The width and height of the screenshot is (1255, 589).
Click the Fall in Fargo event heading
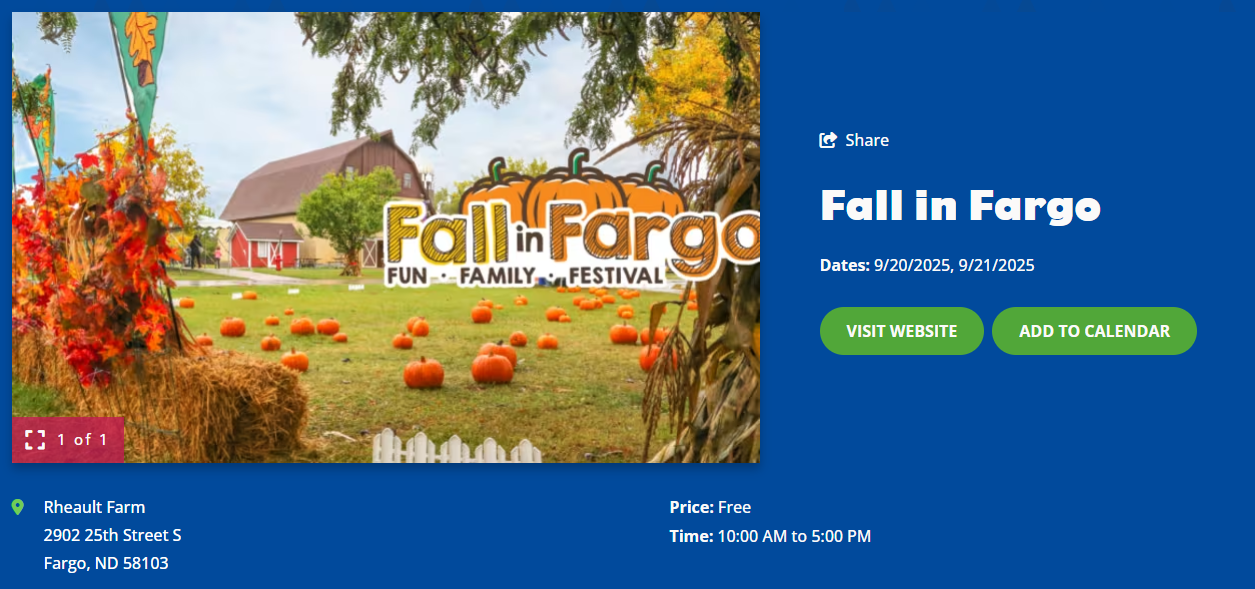[960, 205]
